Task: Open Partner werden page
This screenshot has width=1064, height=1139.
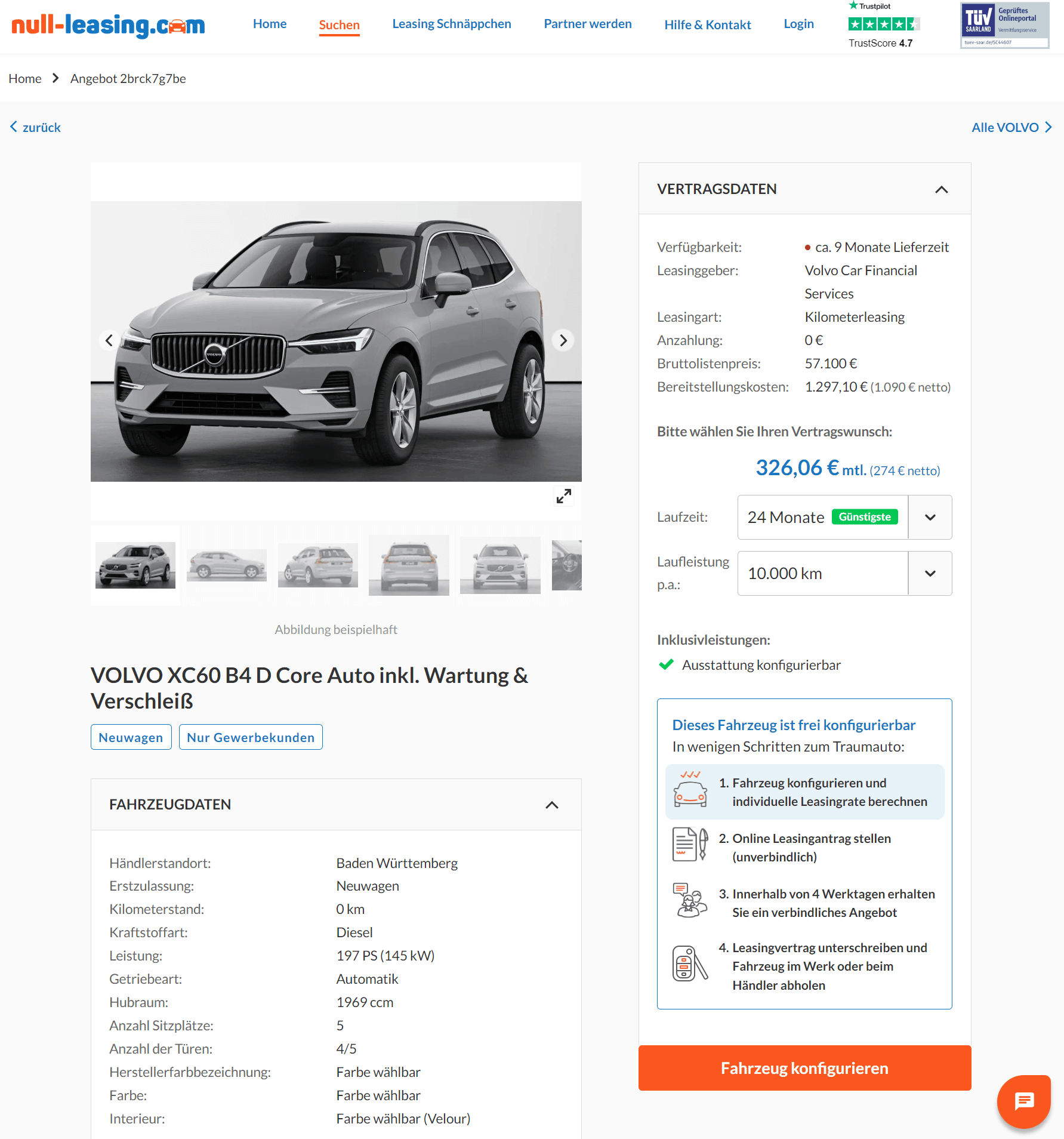Action: click(x=588, y=24)
